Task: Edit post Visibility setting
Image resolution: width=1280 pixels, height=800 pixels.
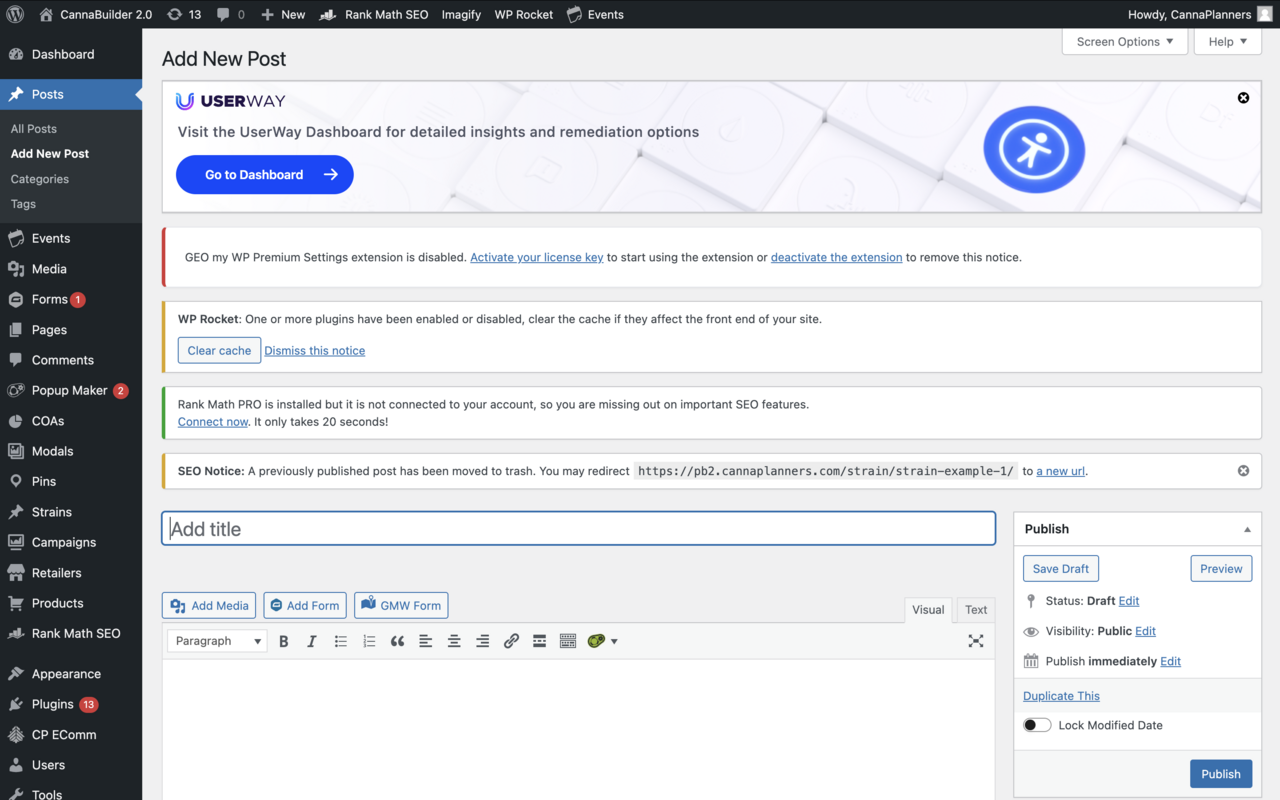Action: [x=1146, y=631]
